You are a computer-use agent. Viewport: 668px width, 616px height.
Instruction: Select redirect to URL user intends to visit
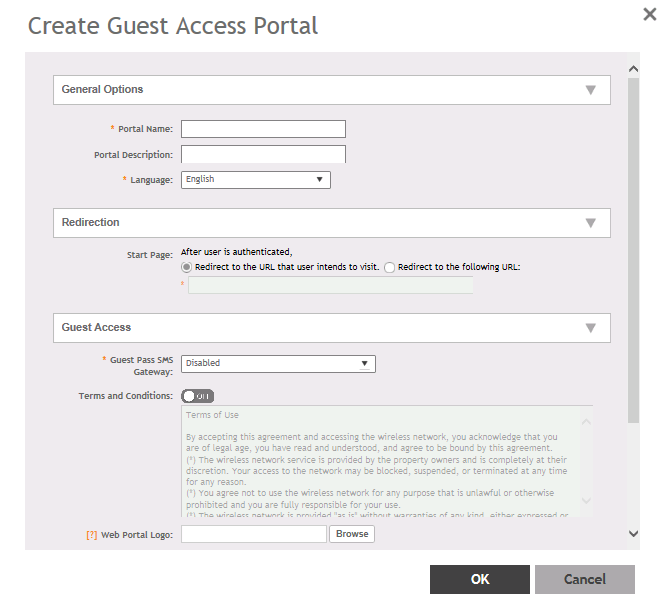click(x=186, y=268)
